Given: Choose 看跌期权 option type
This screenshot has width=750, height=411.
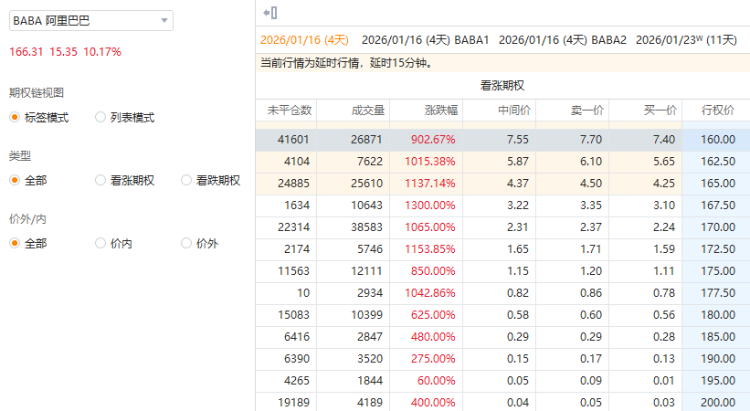Looking at the screenshot, I should click(186, 180).
